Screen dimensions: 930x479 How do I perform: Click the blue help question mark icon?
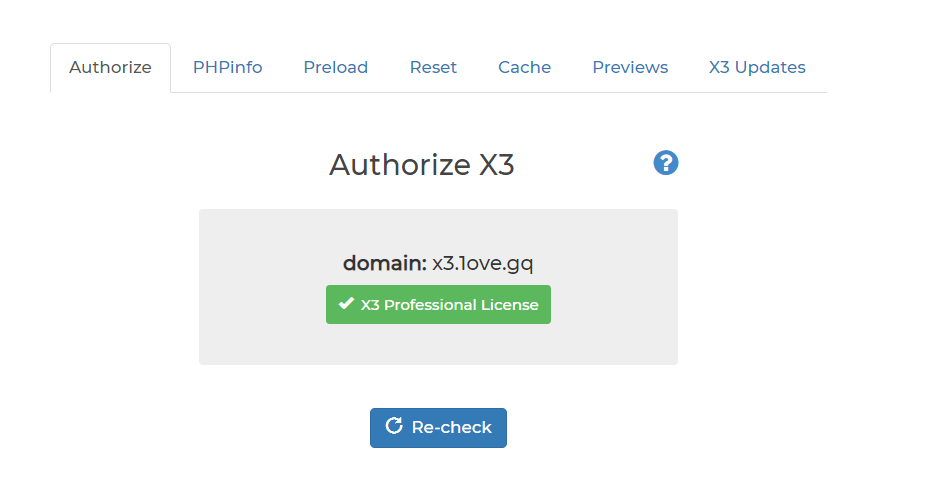tap(666, 163)
